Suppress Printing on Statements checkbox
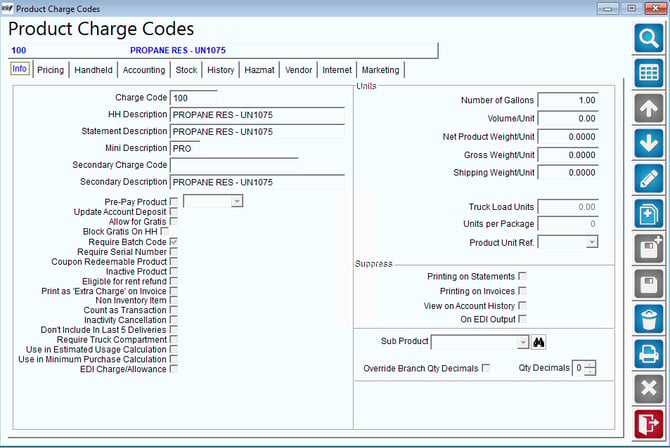This screenshot has height=448, width=670. (522, 276)
